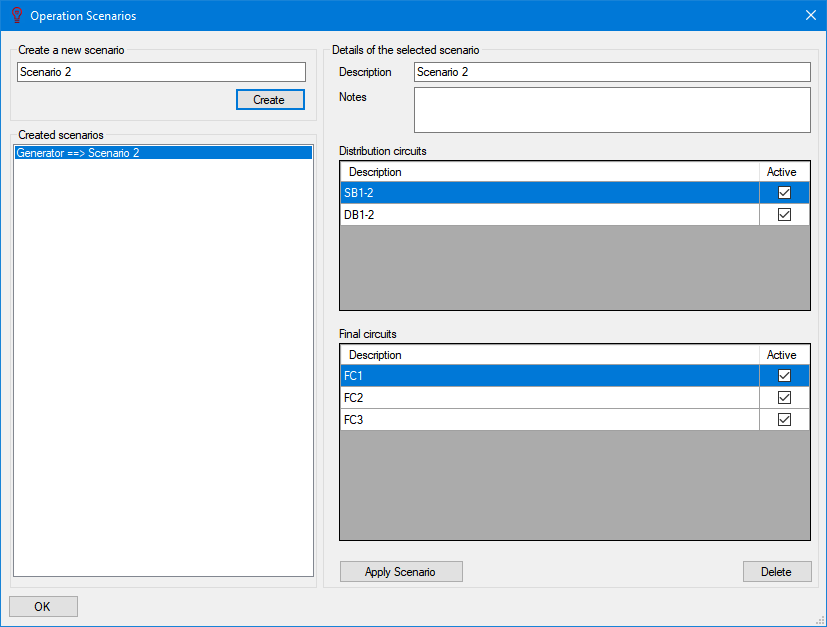Viewport: 827px width, 627px height.
Task: Toggle Active checkbox for FC3
Action: pyautogui.click(x=784, y=420)
